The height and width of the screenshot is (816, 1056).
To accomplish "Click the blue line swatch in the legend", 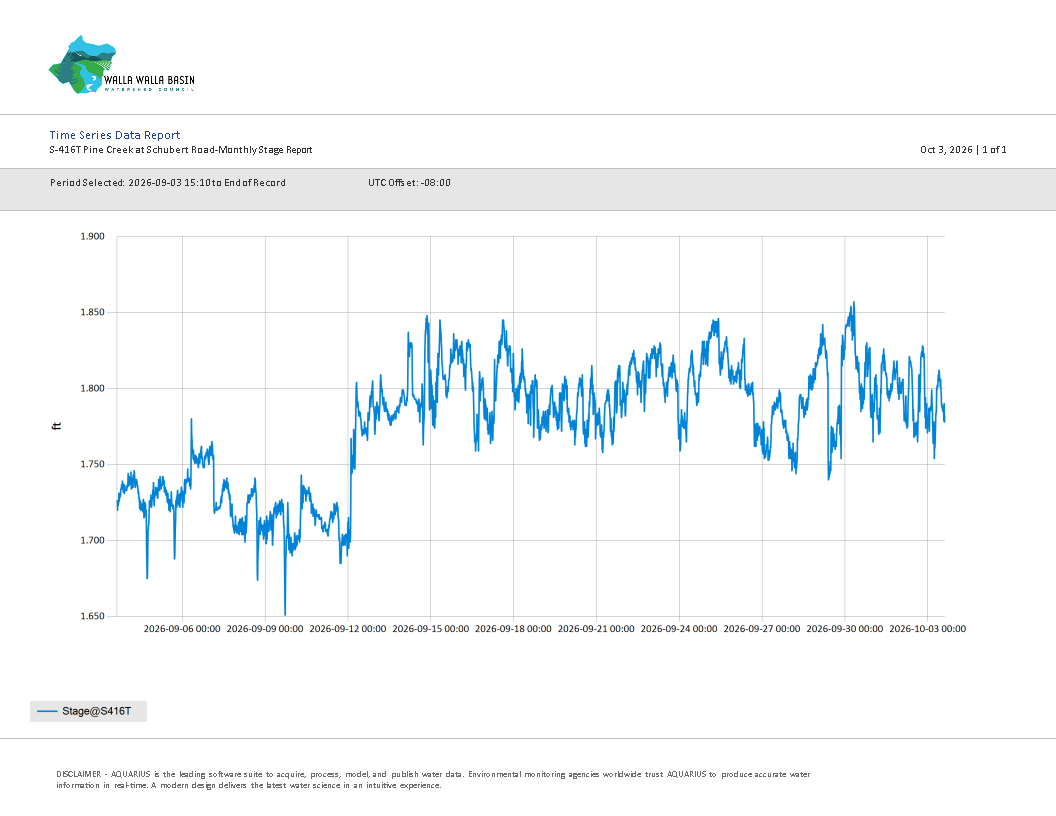I will 47,711.
